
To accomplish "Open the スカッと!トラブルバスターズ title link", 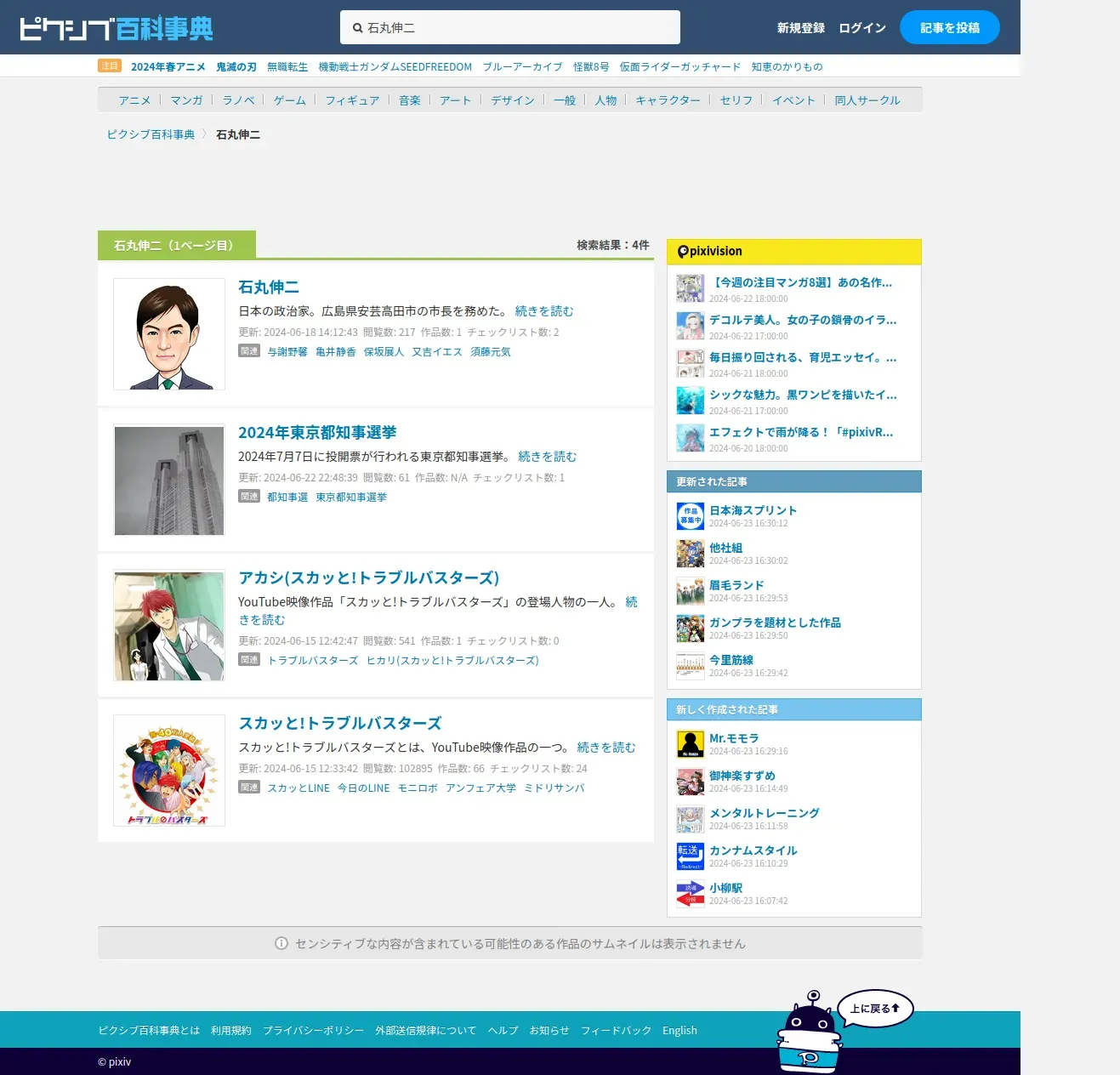I will [340, 724].
